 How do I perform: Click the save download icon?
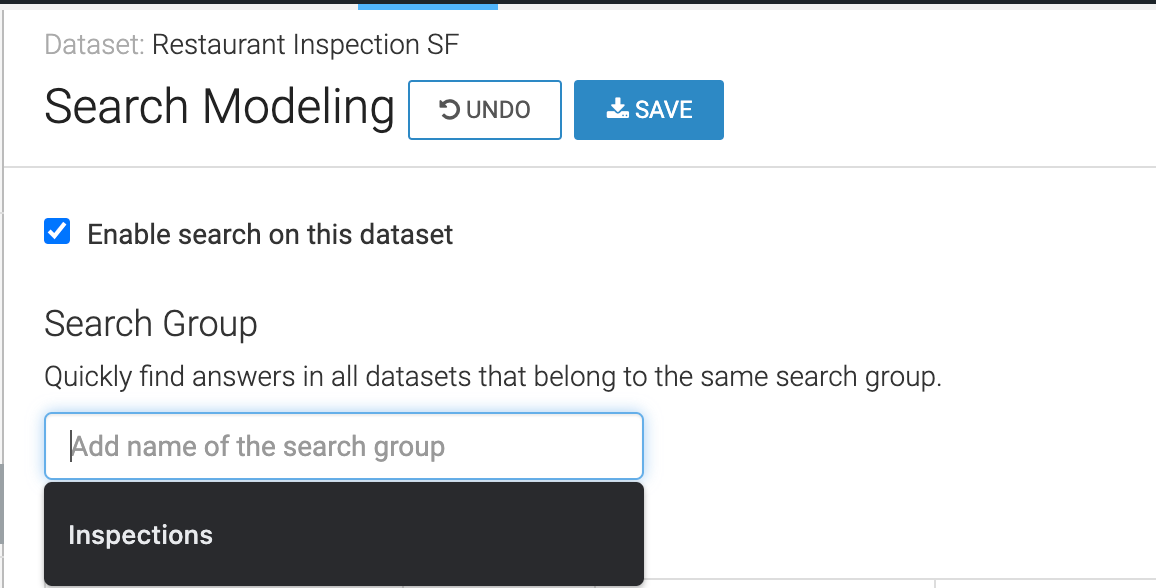coord(617,110)
